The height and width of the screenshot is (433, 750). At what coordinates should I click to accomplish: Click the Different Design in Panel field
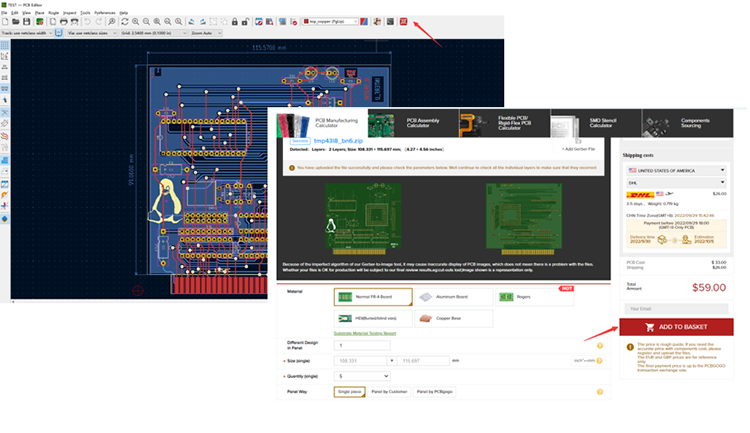[x=362, y=345]
